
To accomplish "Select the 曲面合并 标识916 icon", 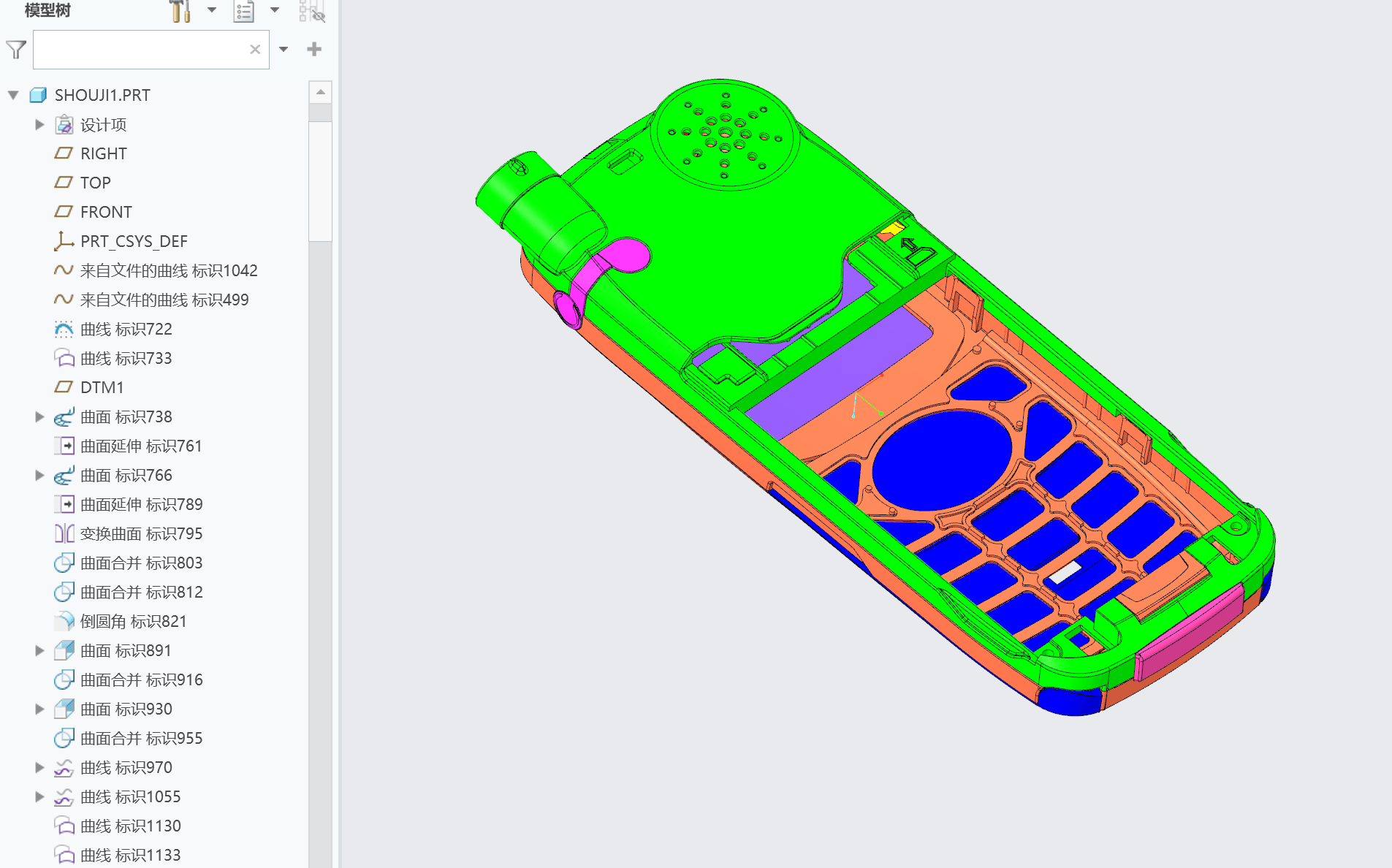I will coord(64,679).
